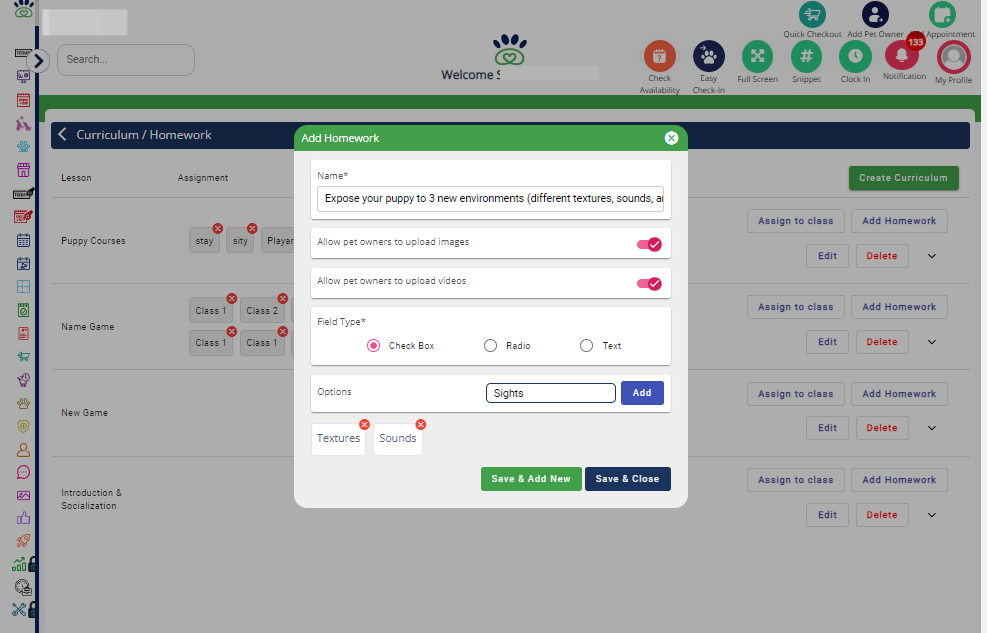Open the Snippet hashtag icon

806,57
